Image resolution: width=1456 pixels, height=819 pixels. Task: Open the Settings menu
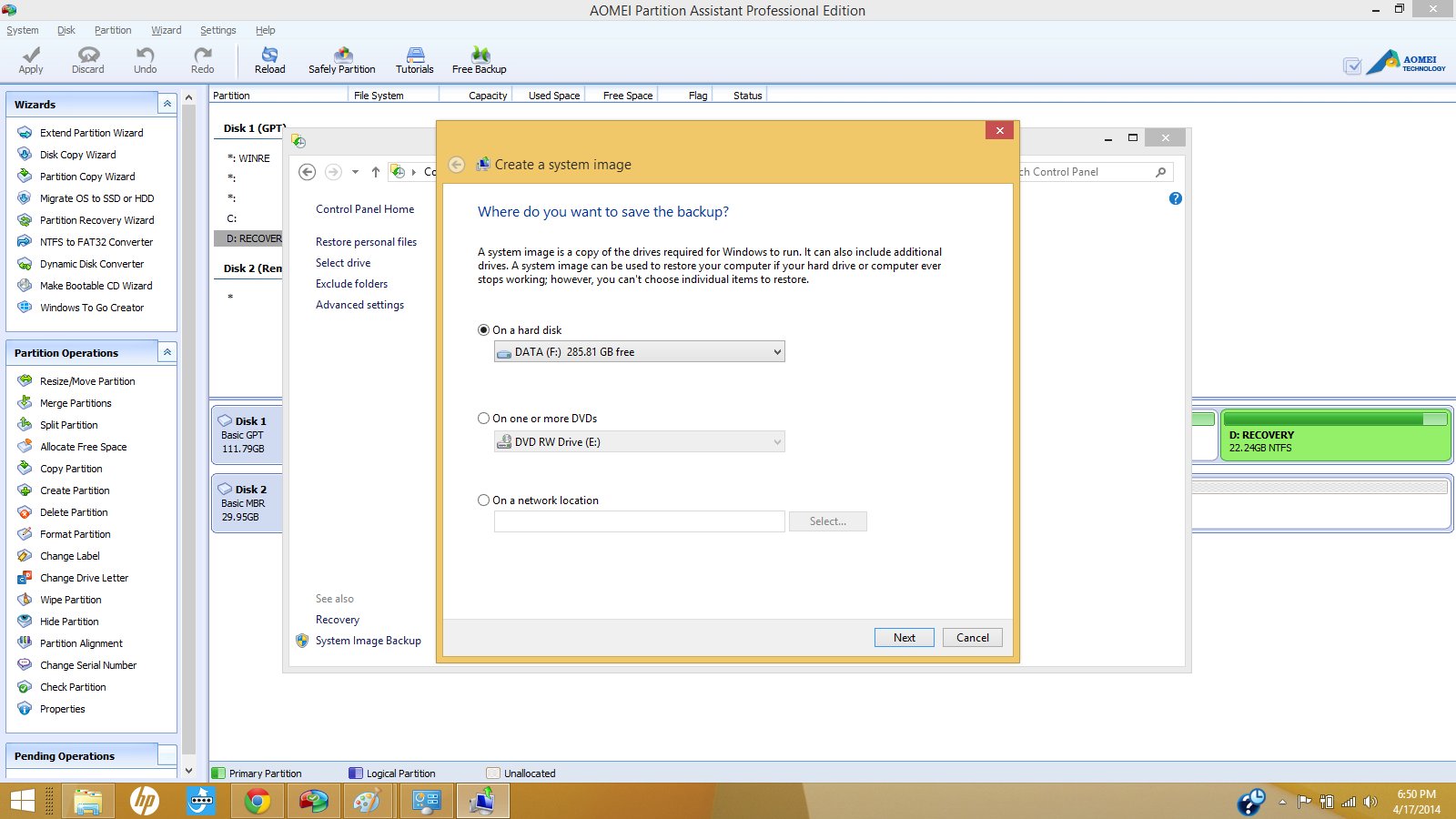[x=218, y=30]
